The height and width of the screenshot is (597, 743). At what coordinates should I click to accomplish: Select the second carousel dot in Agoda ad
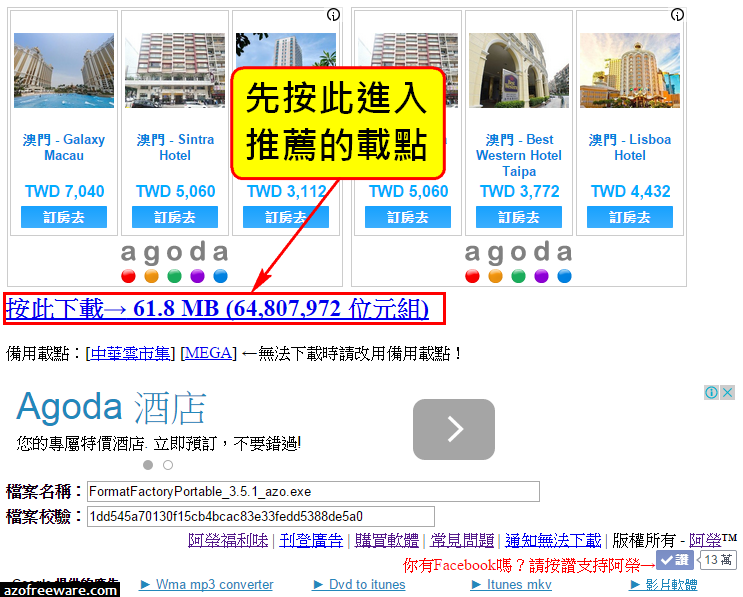(x=168, y=465)
